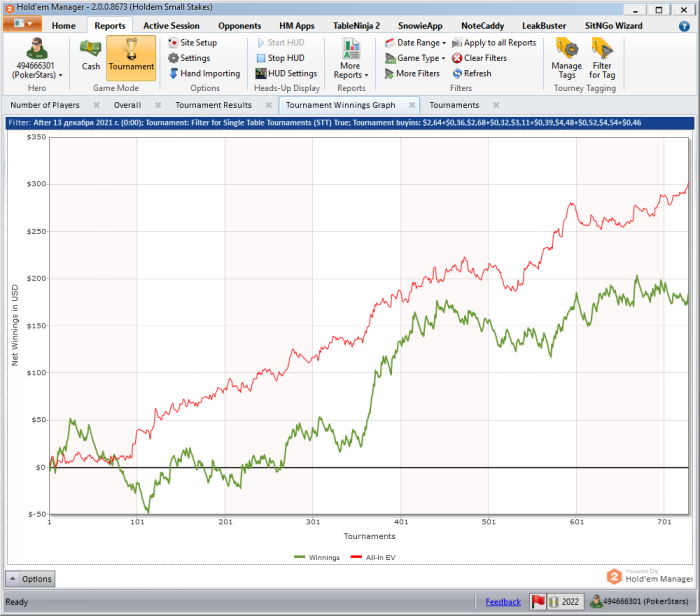The width and height of the screenshot is (700, 616).
Task: Refresh the report filters
Action: tap(471, 74)
